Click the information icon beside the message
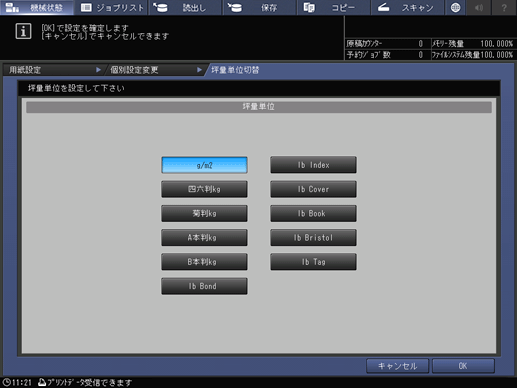 [x=23, y=31]
